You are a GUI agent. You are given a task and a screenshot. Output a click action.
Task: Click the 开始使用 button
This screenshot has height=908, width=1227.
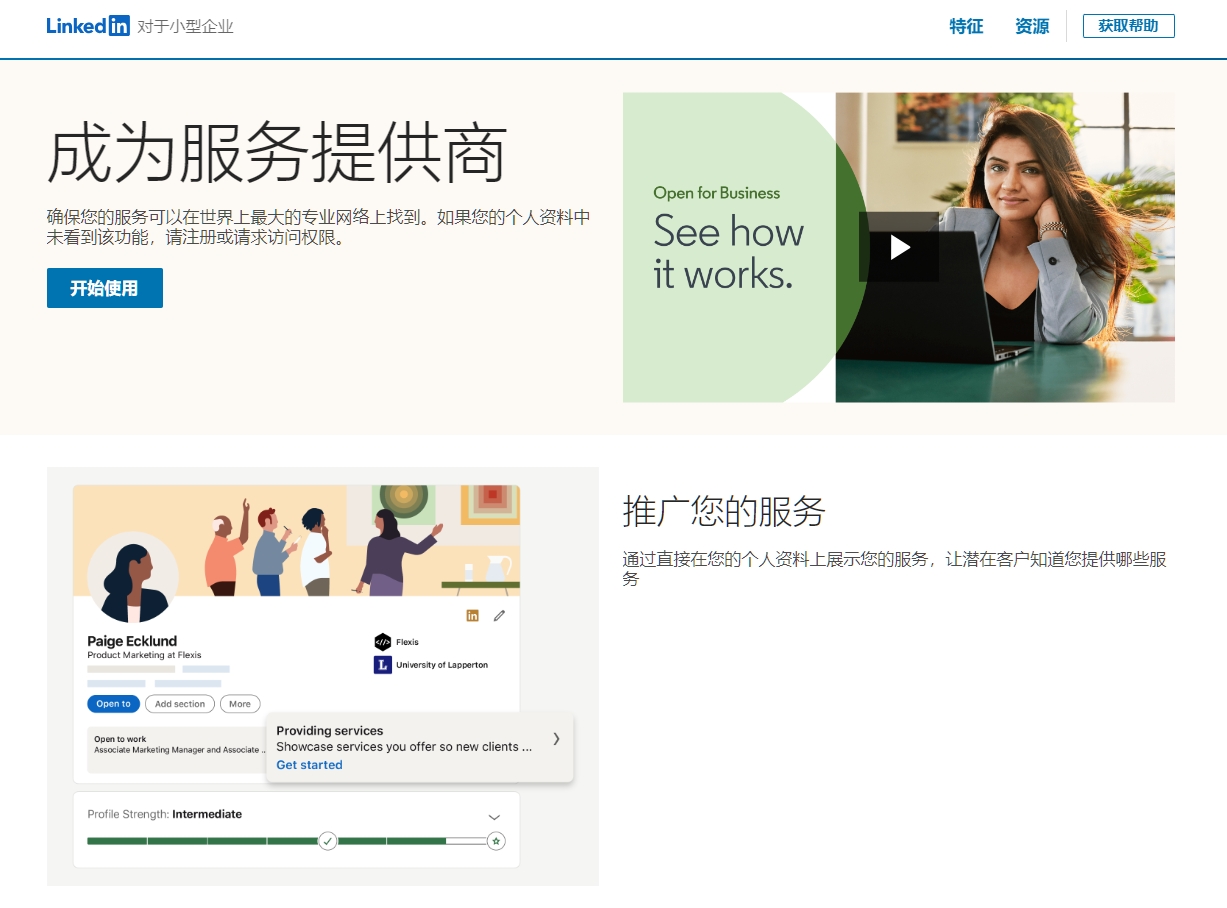click(105, 288)
